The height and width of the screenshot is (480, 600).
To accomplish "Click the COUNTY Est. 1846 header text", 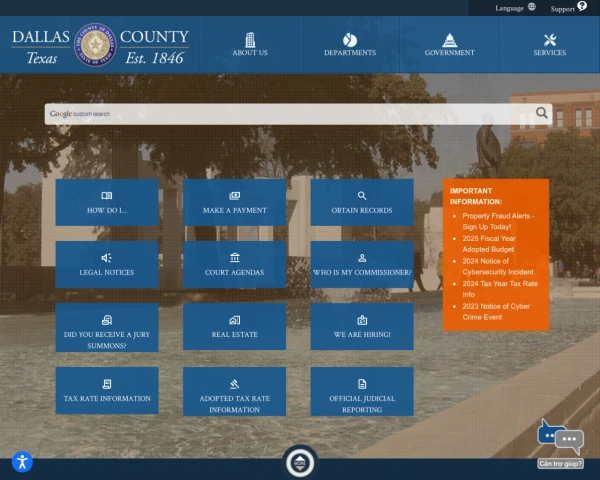I will [154, 47].
